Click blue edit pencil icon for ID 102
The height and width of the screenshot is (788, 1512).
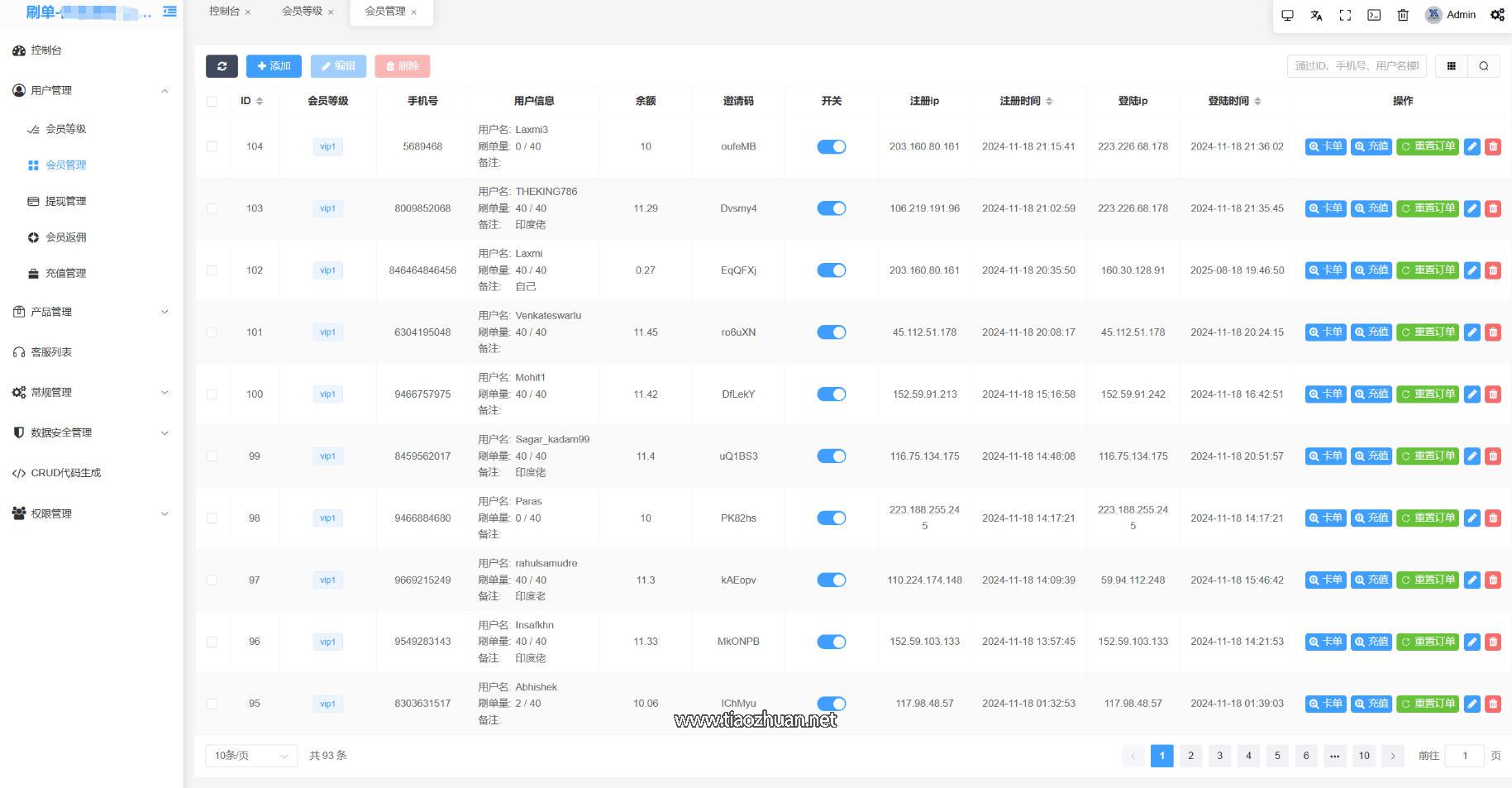(x=1471, y=270)
